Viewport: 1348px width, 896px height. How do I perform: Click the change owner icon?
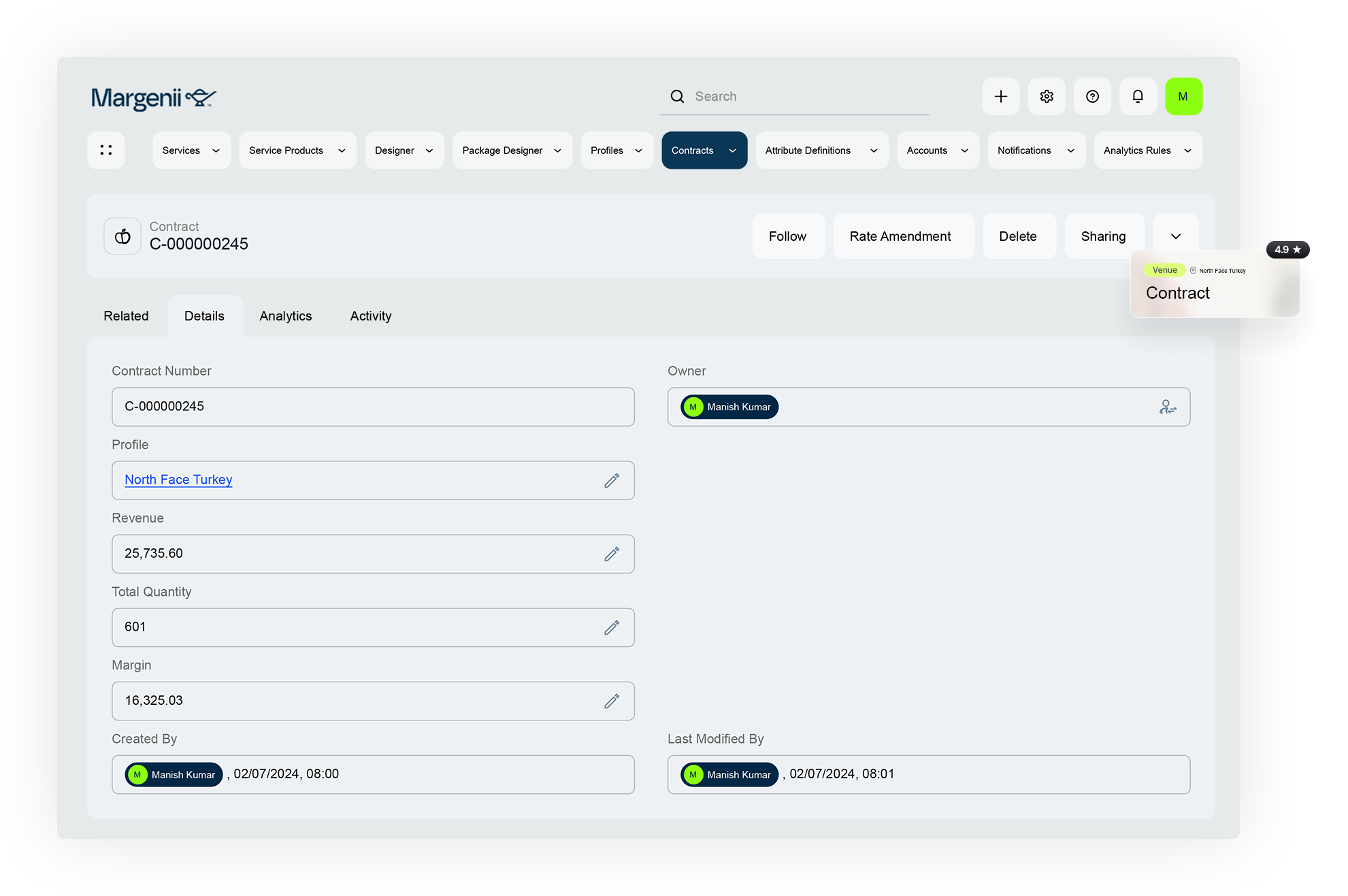coord(1168,407)
